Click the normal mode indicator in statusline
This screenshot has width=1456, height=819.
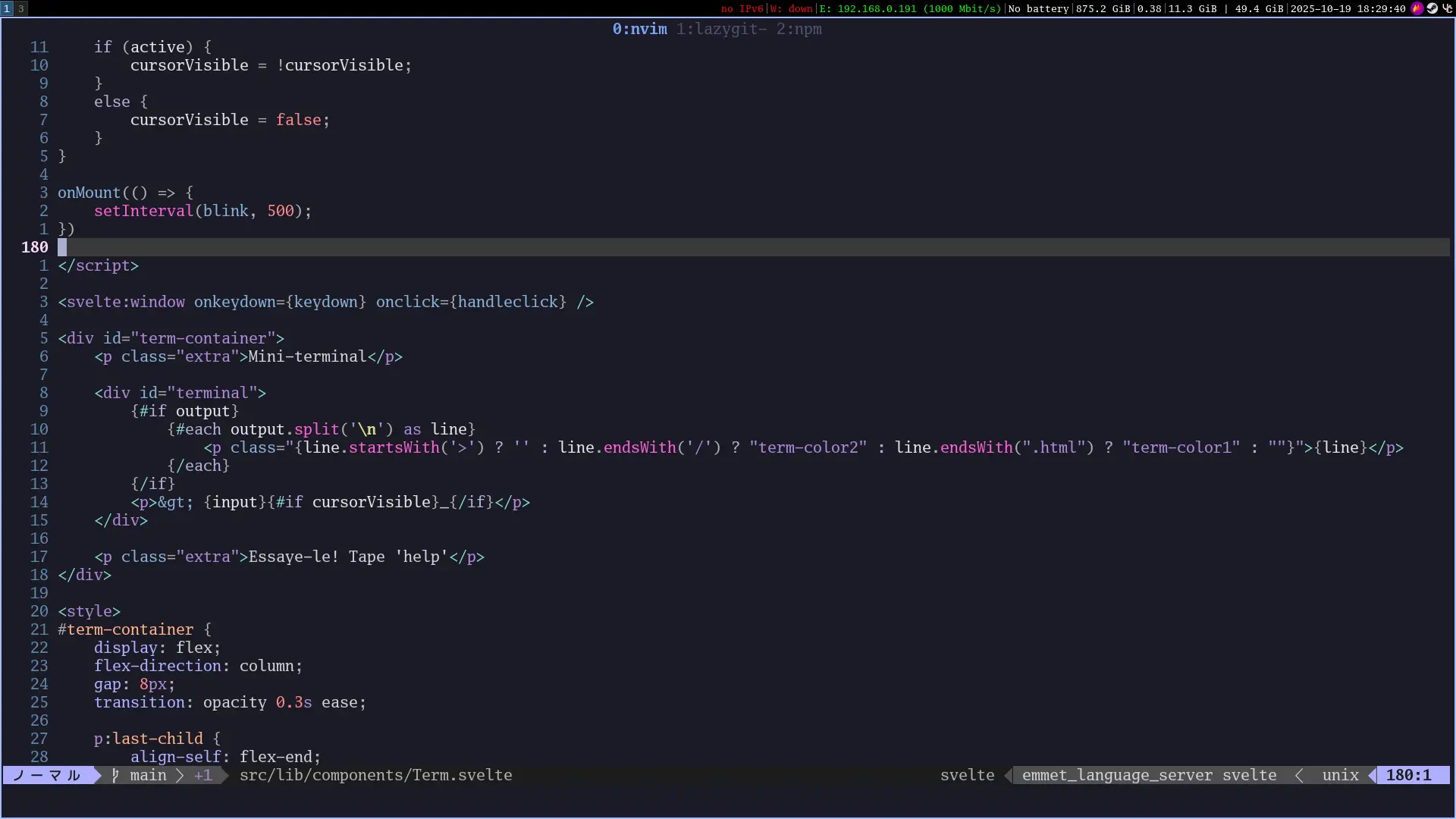[x=47, y=775]
